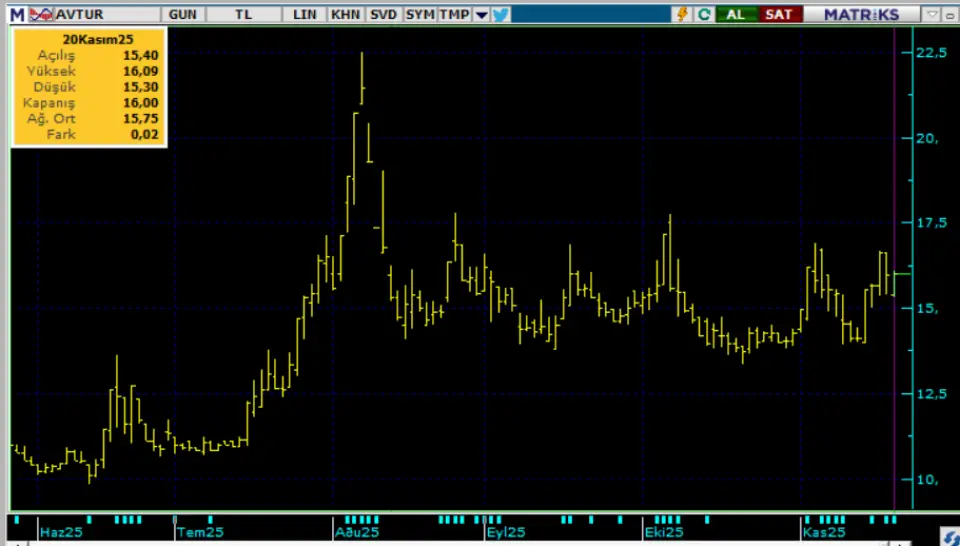960x546 pixels.
Task: Open the Twitter bird icon
Action: (501, 14)
